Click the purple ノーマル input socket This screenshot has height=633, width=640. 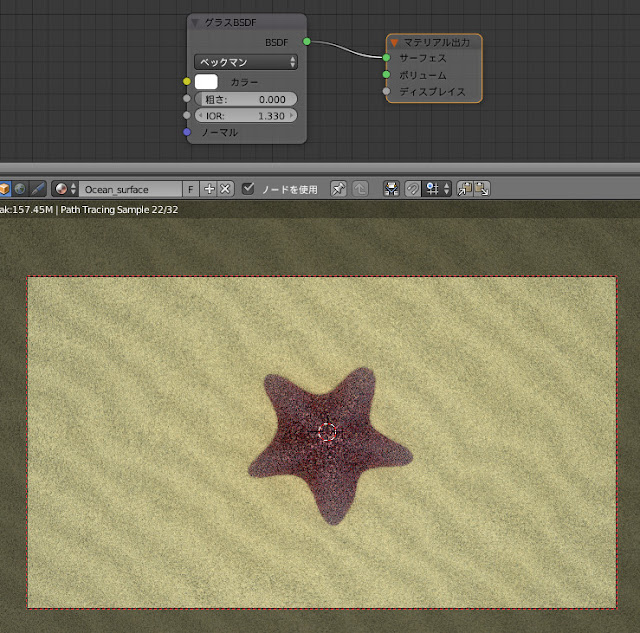pos(187,132)
